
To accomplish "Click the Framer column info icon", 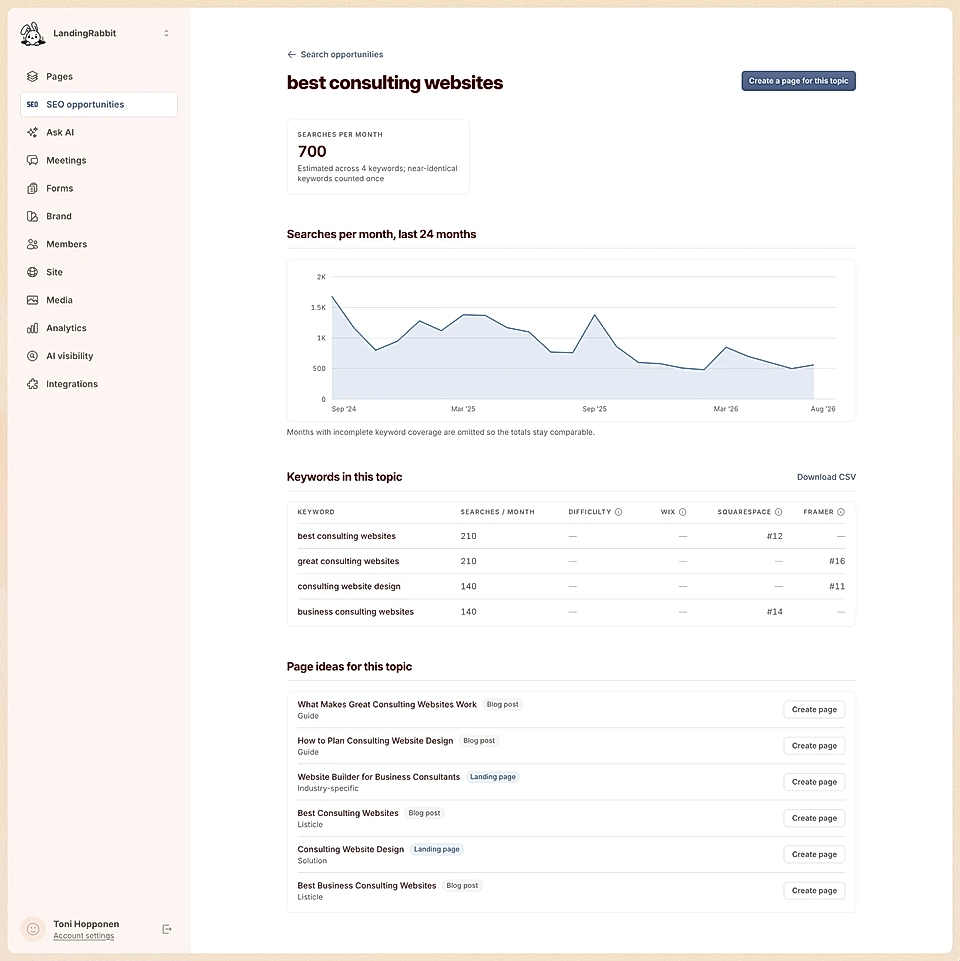I will 841,512.
